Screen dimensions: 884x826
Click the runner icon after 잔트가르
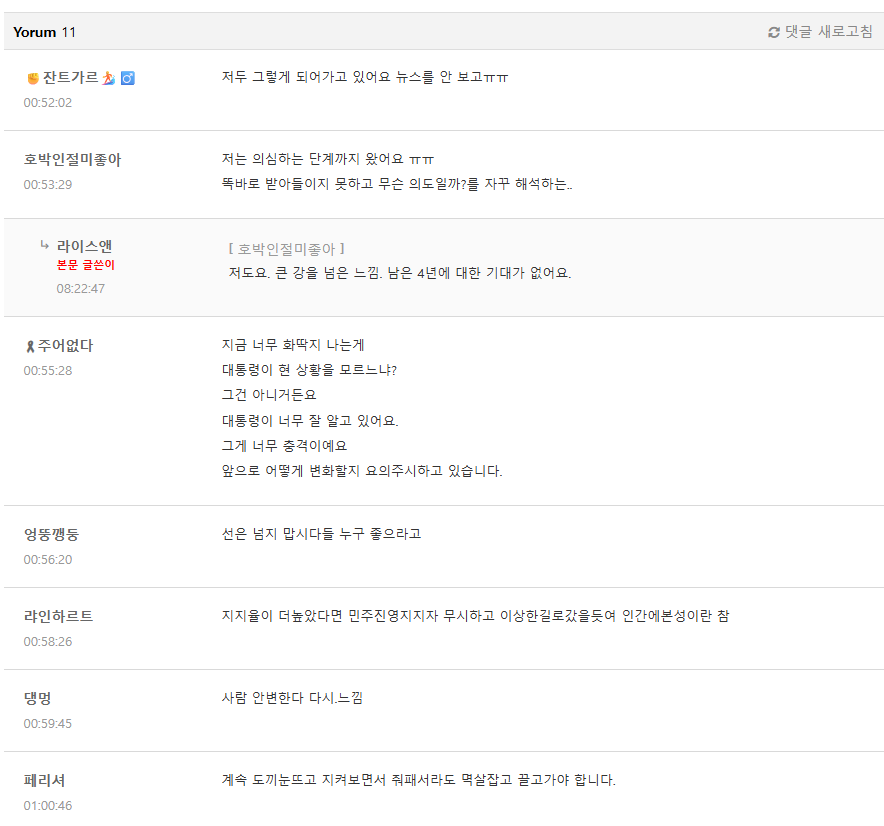[109, 78]
